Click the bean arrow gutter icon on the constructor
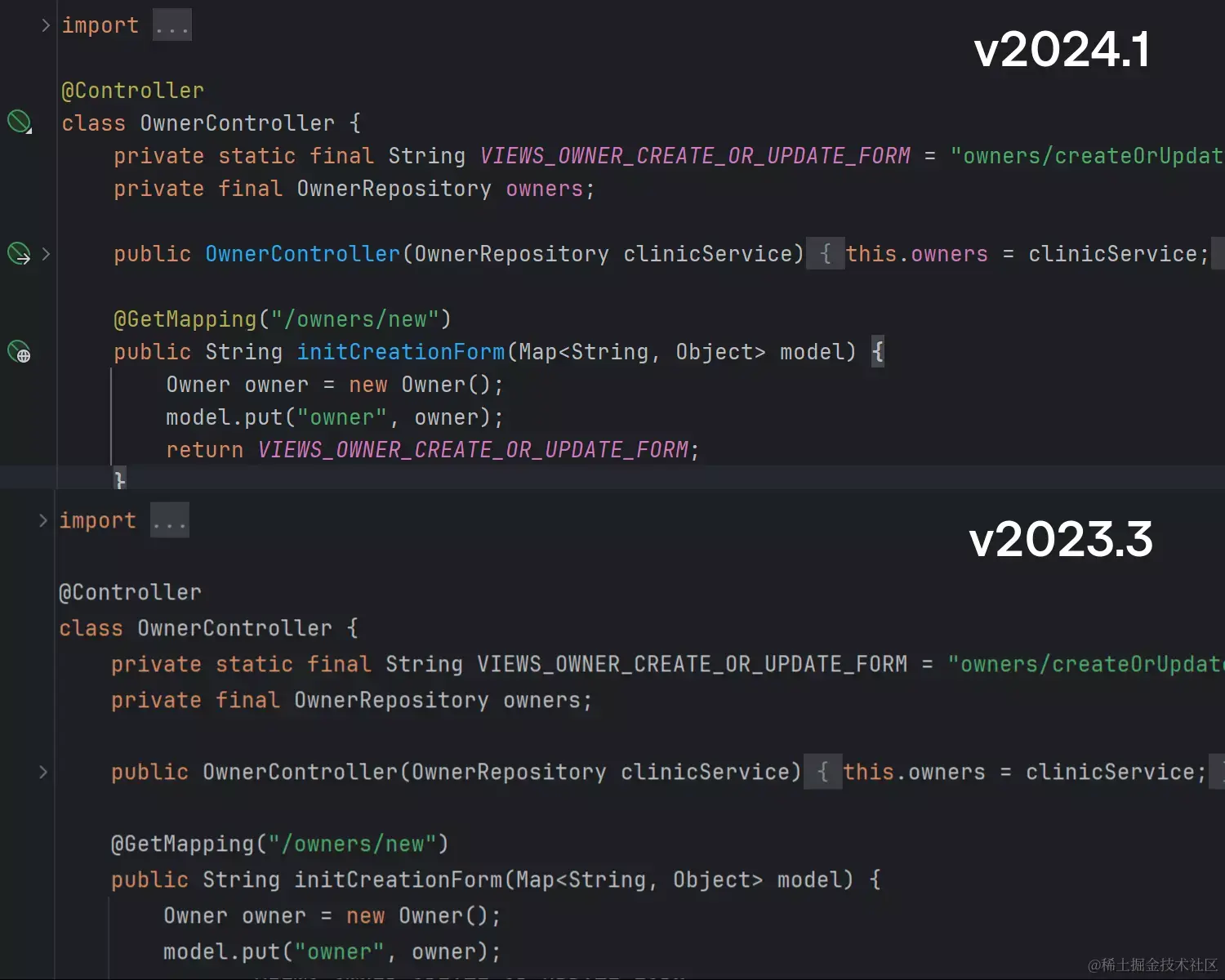The image size is (1225, 980). tap(18, 254)
